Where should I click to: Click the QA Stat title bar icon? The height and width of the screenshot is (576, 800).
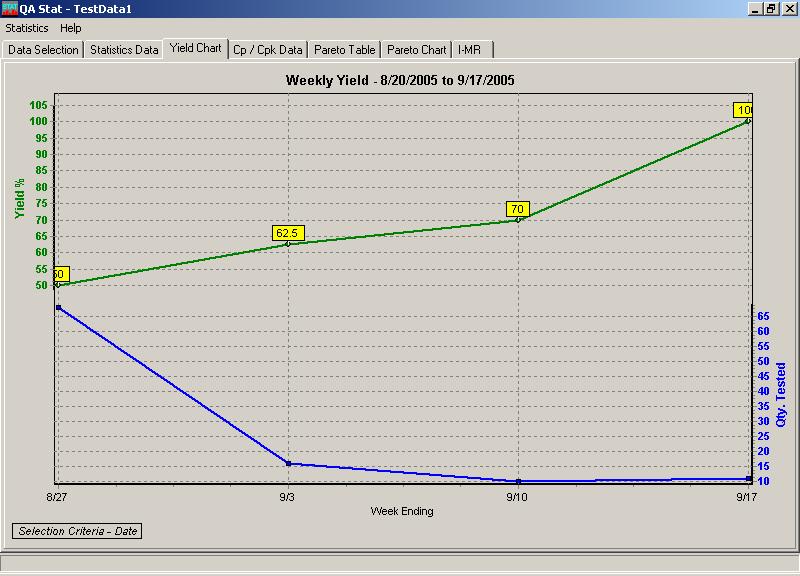point(12,9)
